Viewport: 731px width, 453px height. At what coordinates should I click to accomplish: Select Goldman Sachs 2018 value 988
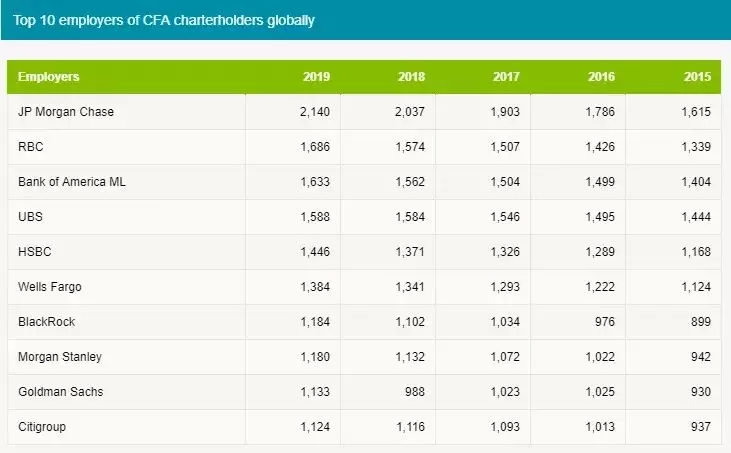pyautogui.click(x=414, y=392)
